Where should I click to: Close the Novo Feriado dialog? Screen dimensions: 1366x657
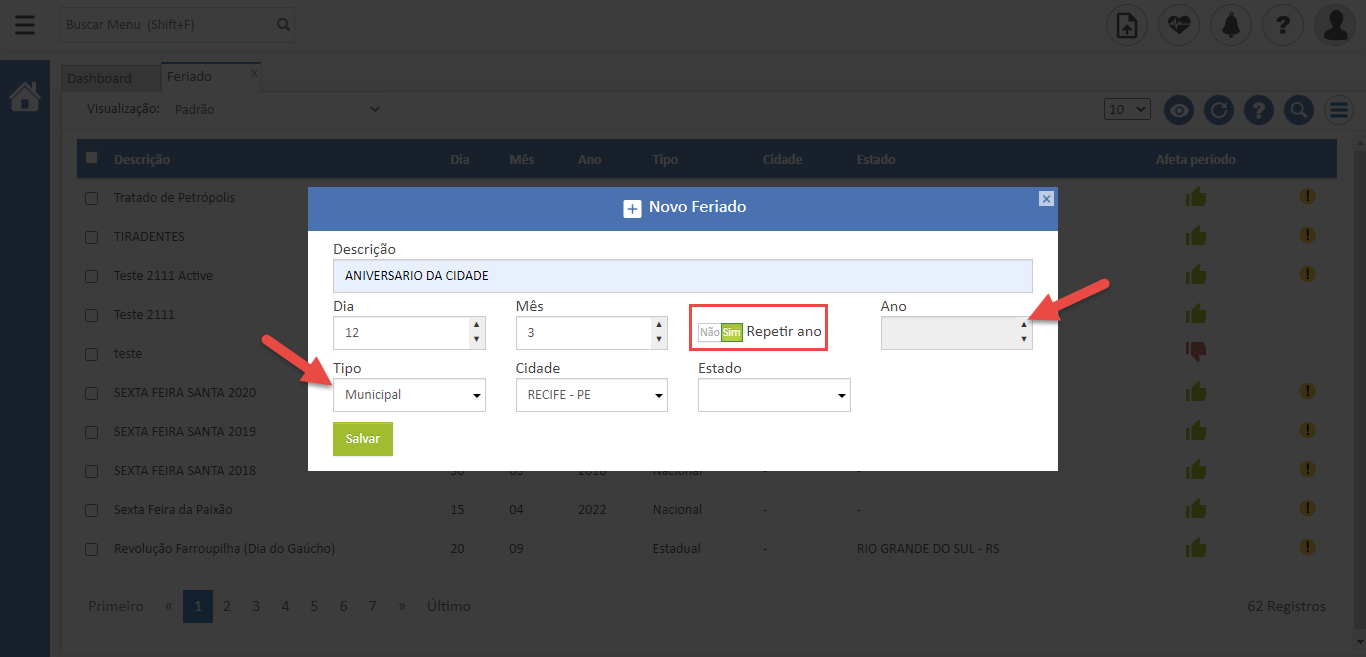1046,199
